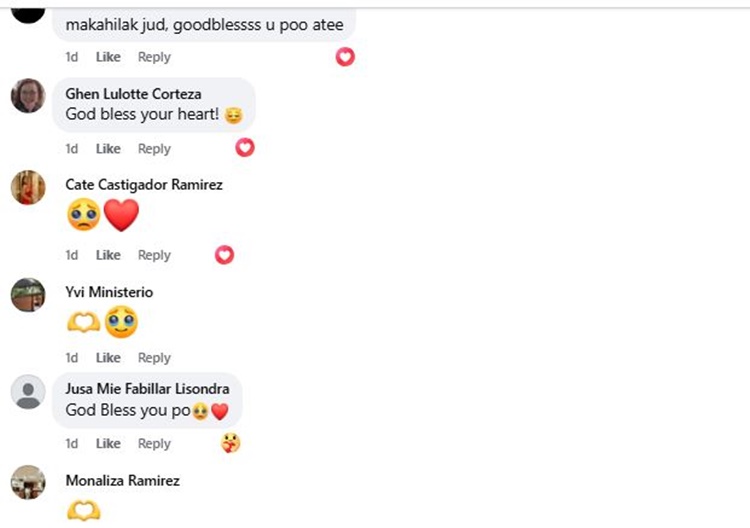The height and width of the screenshot is (528, 750).
Task: Reply to Ghen Lulotte Corteza's comment
Action: point(154,149)
